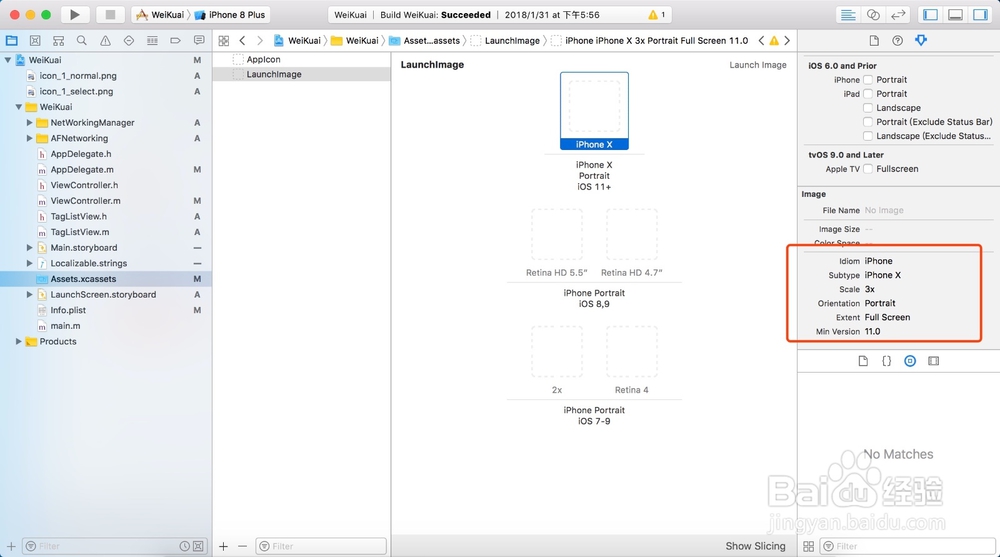Viewport: 1000px width, 557px height.
Task: Click WeiKuai project in breadcrumb
Action: click(297, 40)
